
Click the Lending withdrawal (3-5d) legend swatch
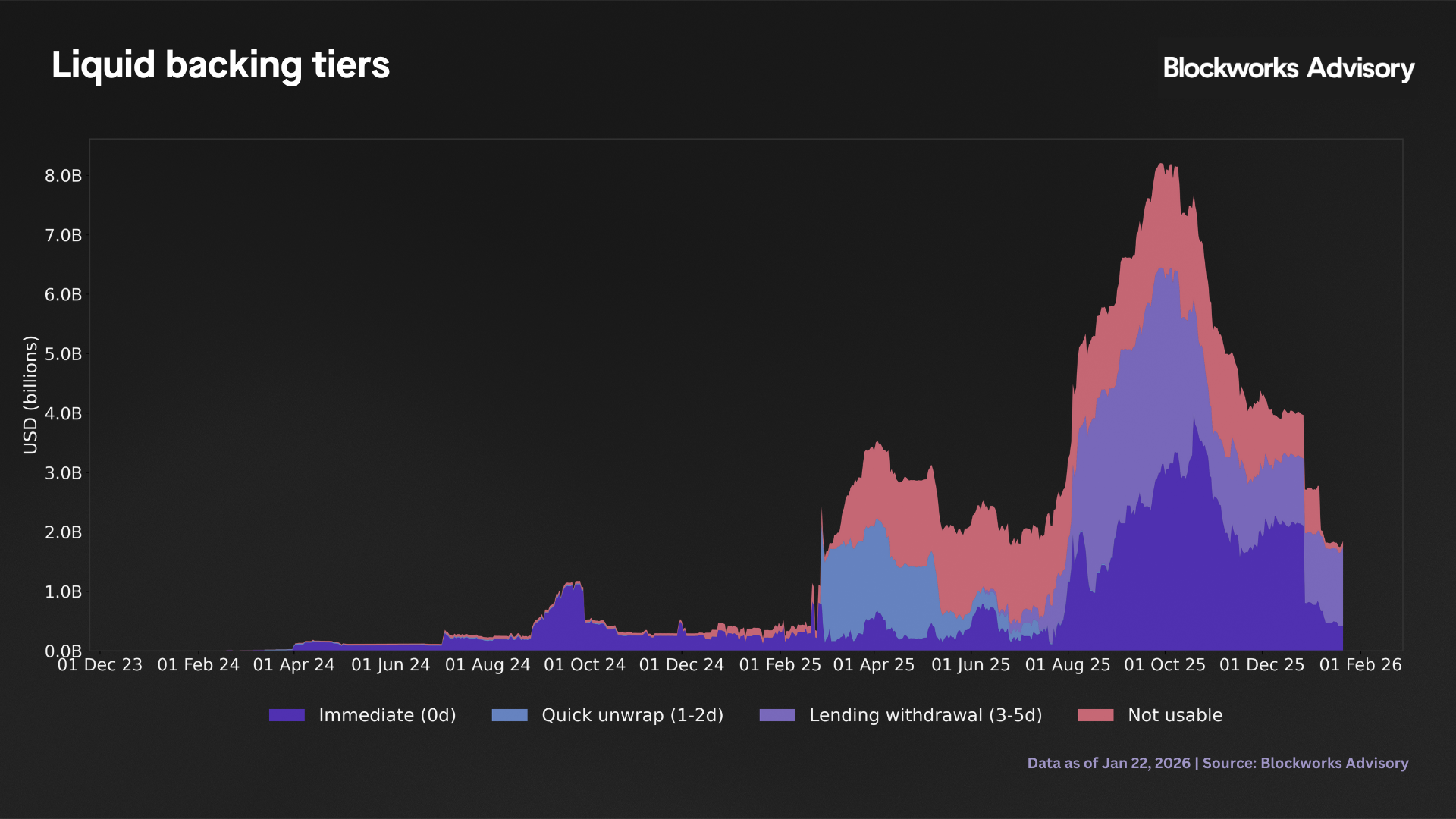coord(777,715)
